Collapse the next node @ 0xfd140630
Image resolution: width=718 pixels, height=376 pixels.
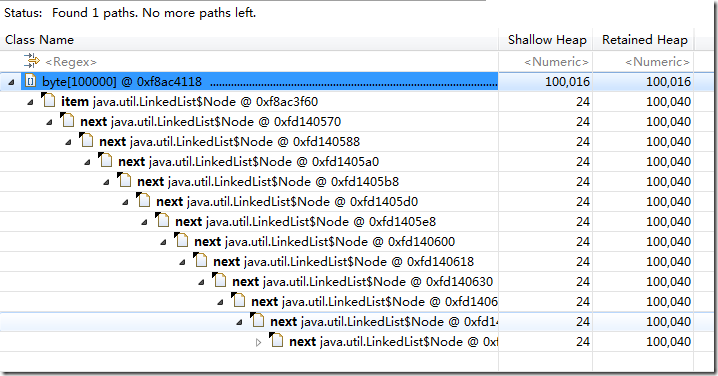click(201, 282)
